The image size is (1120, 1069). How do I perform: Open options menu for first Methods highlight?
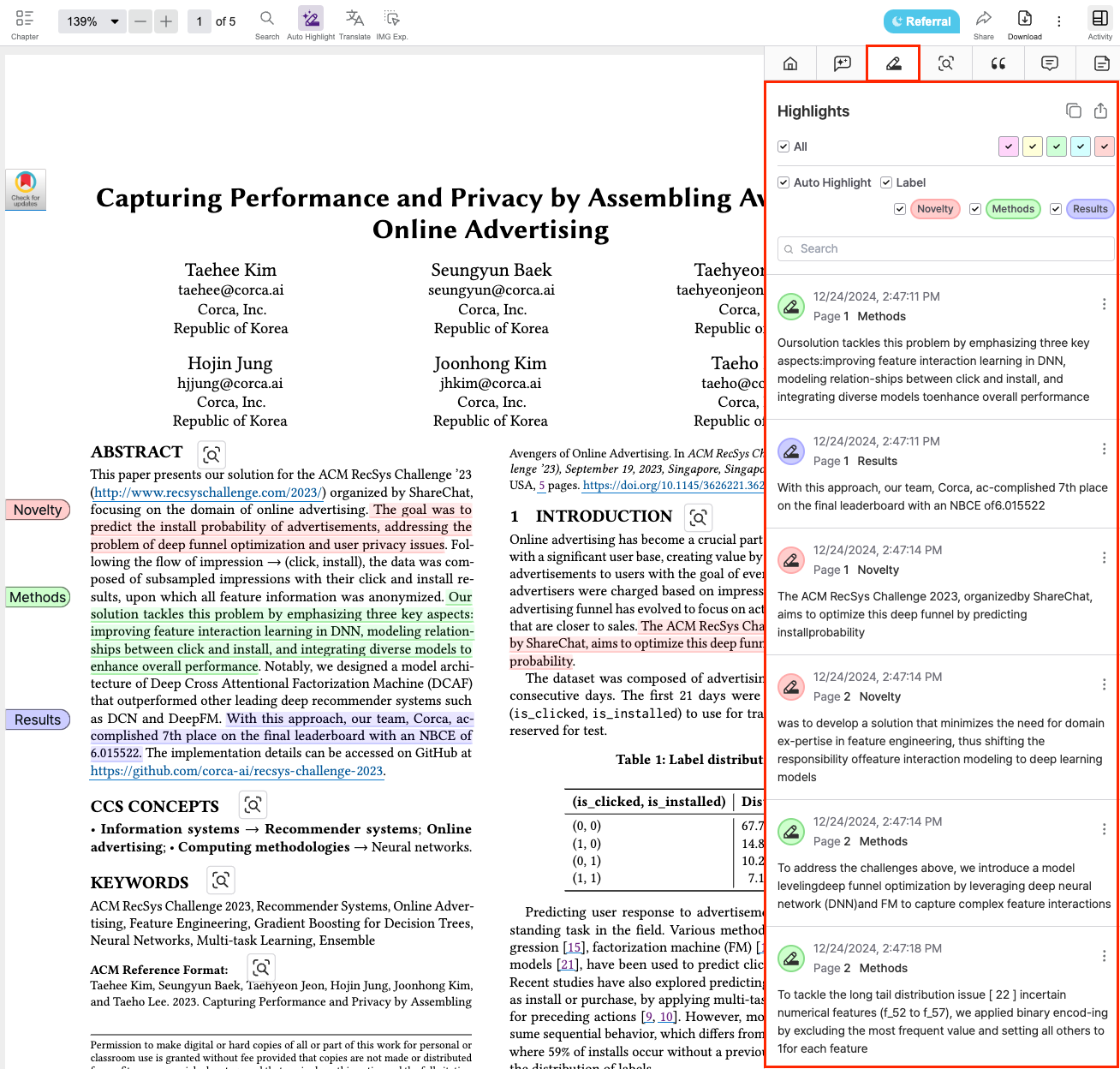click(1104, 304)
